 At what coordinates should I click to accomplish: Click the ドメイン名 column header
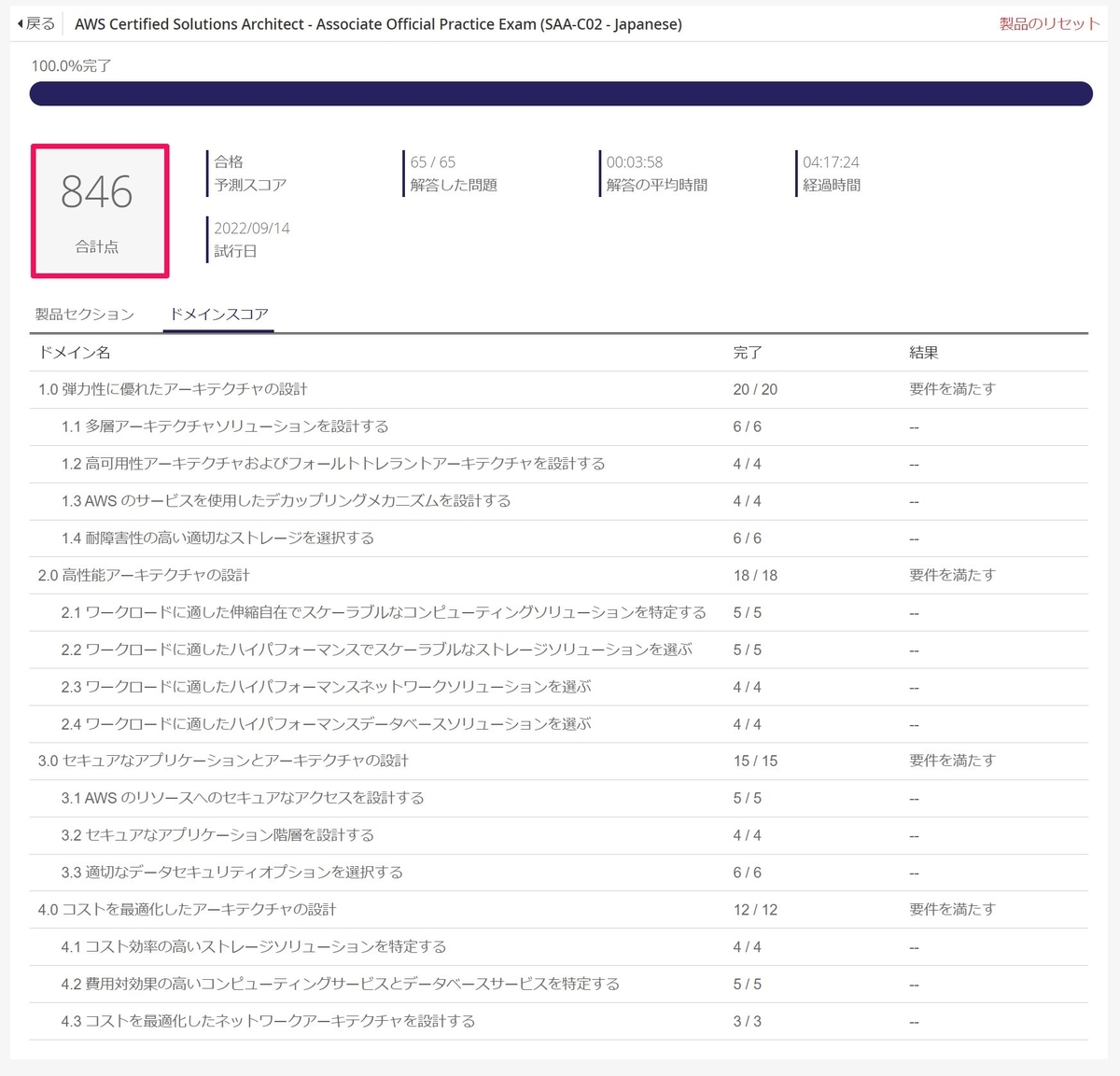tap(75, 353)
